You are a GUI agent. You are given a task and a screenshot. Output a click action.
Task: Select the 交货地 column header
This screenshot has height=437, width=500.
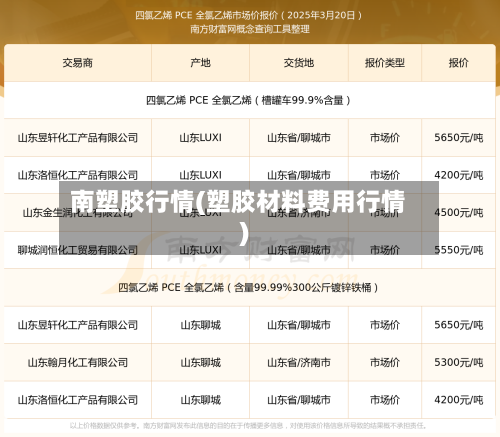coord(299,63)
